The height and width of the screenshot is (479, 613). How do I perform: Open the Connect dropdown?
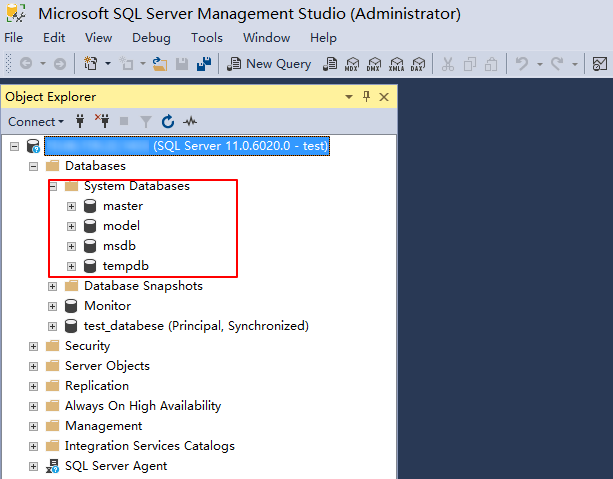point(36,122)
